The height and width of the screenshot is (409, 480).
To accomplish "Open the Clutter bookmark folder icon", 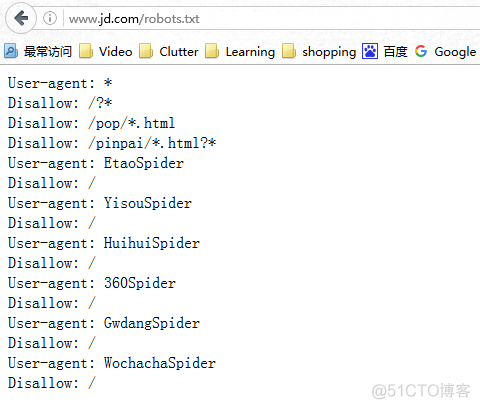I will coord(146,51).
